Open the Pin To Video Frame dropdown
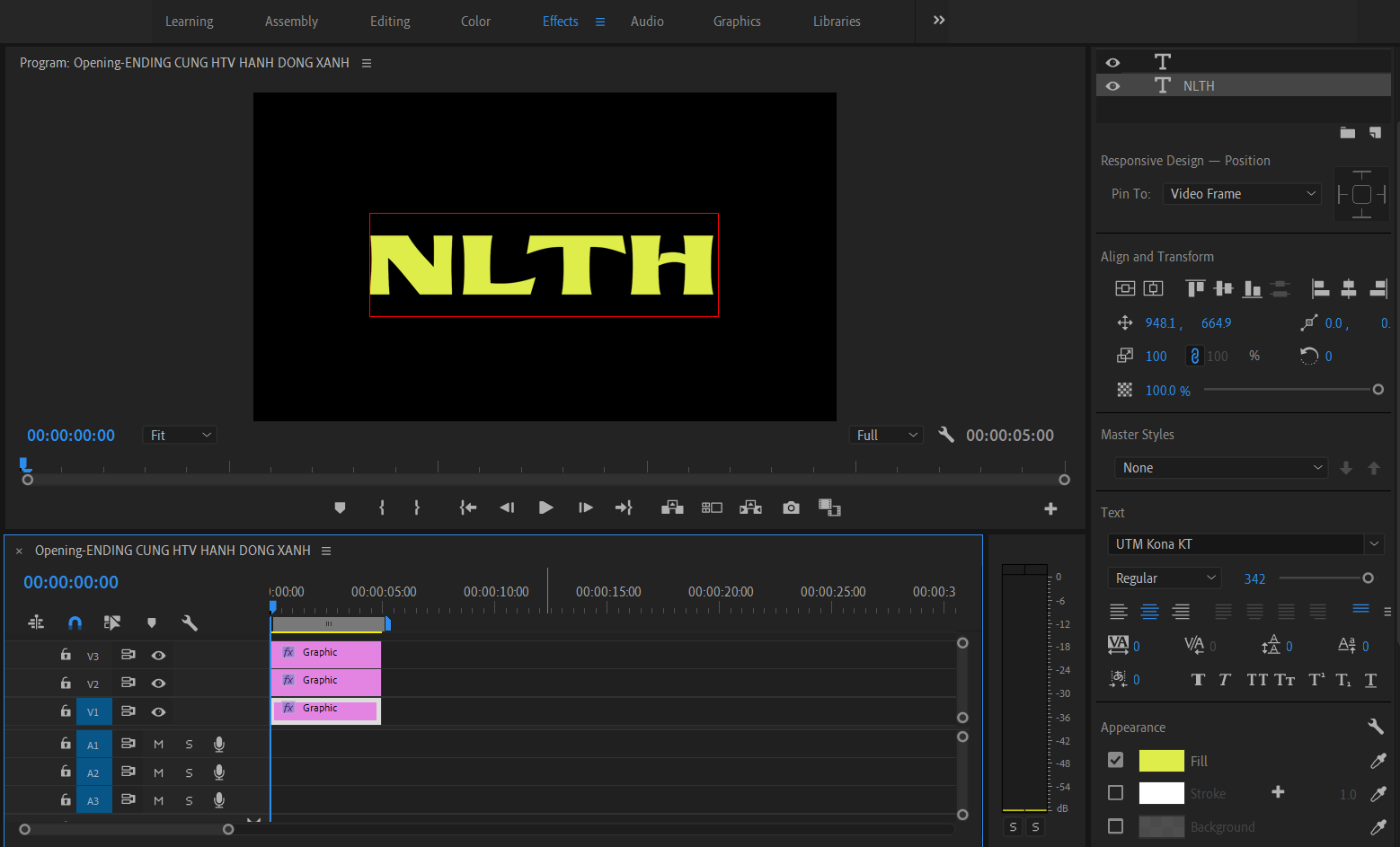 click(1242, 194)
